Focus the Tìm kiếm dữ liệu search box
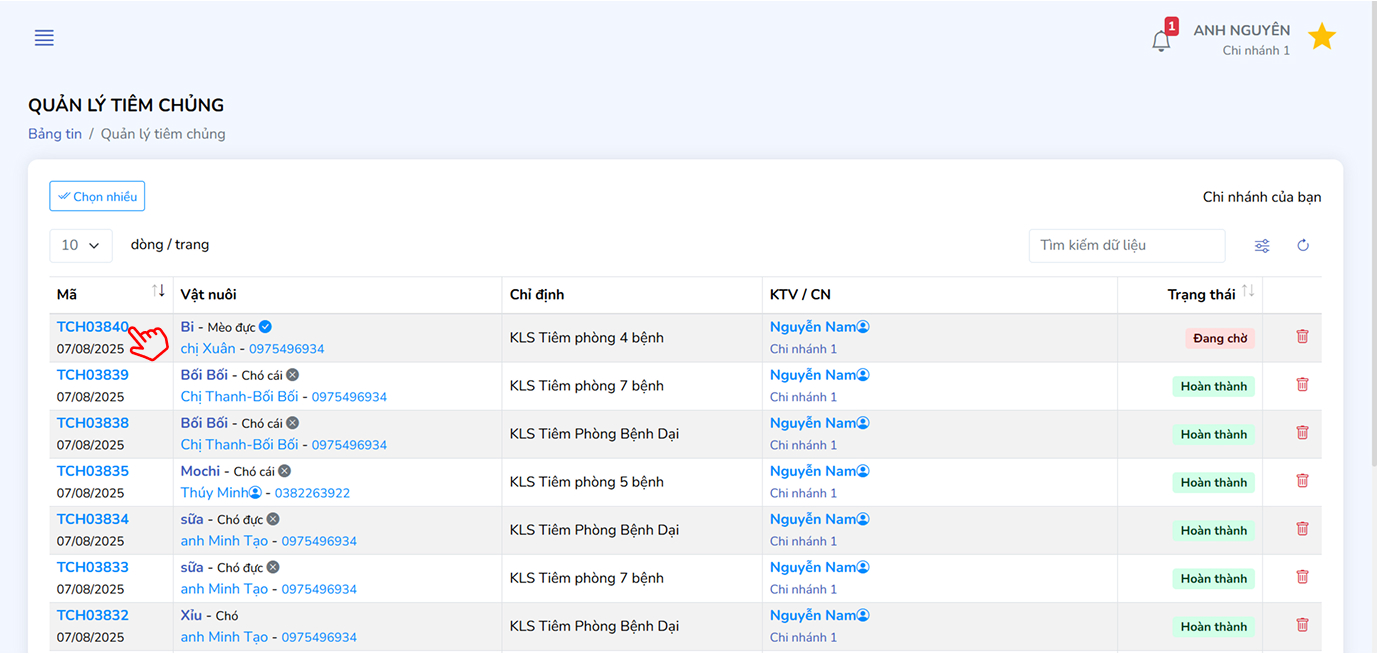This screenshot has height=654, width=1377. 1126,246
